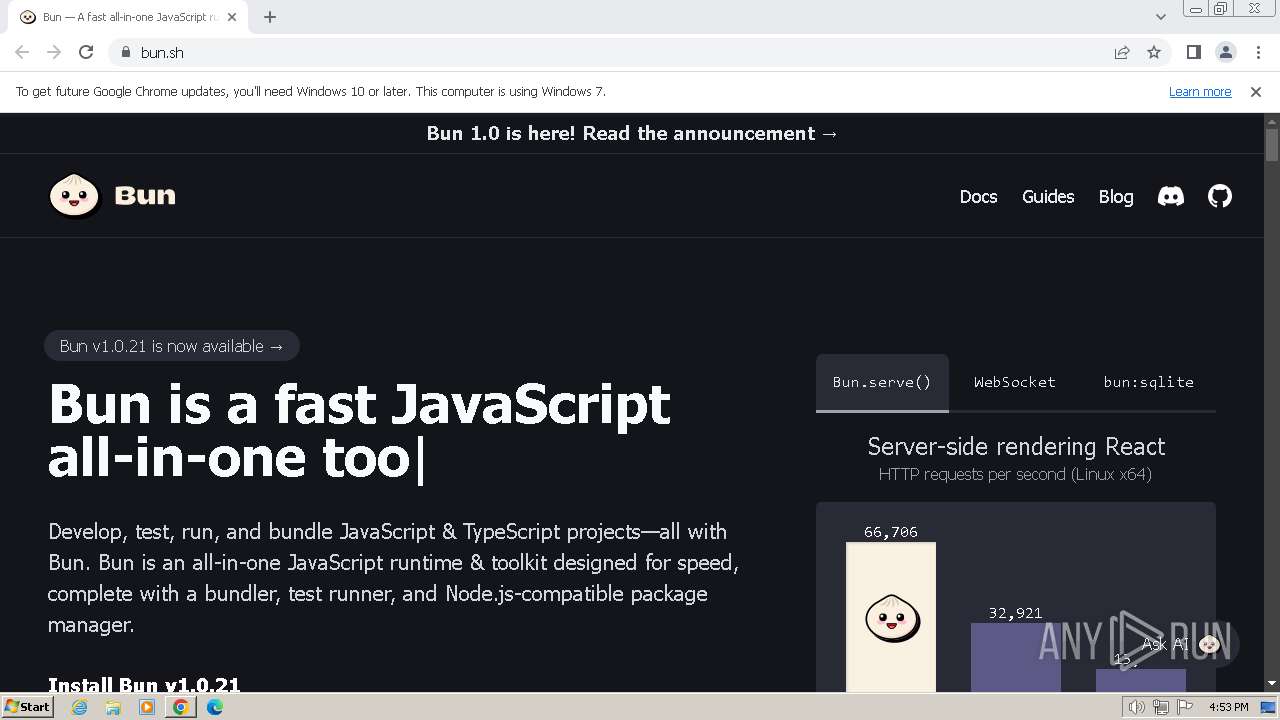Open Chrome profile avatar

1225,52
